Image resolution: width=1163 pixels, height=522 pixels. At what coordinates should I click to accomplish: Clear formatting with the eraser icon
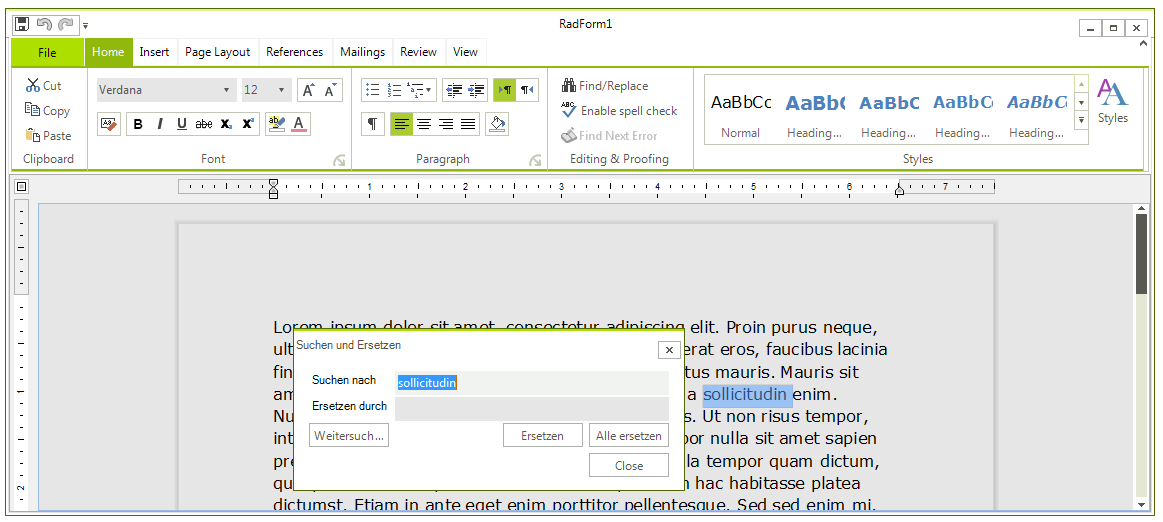point(109,125)
